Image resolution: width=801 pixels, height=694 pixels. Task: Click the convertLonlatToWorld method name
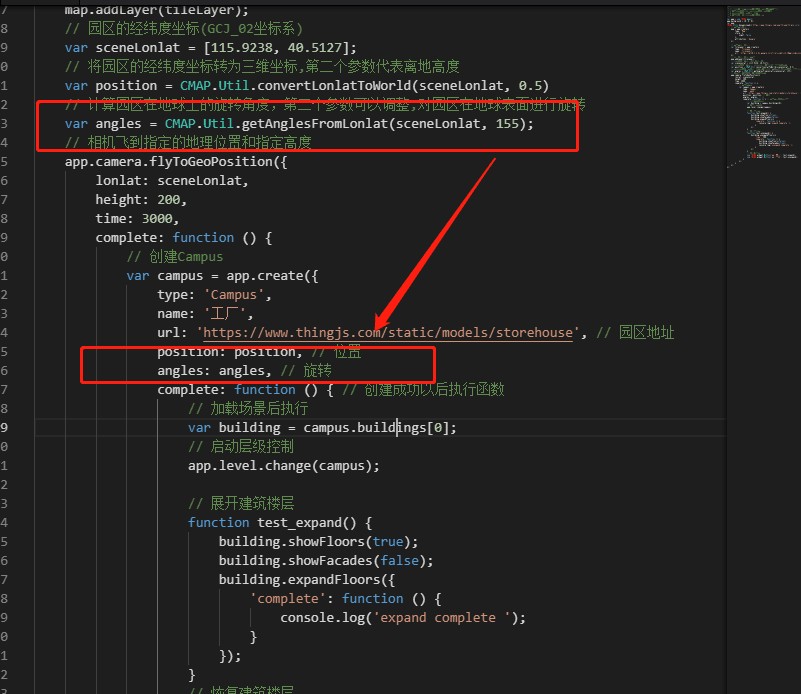tap(334, 86)
